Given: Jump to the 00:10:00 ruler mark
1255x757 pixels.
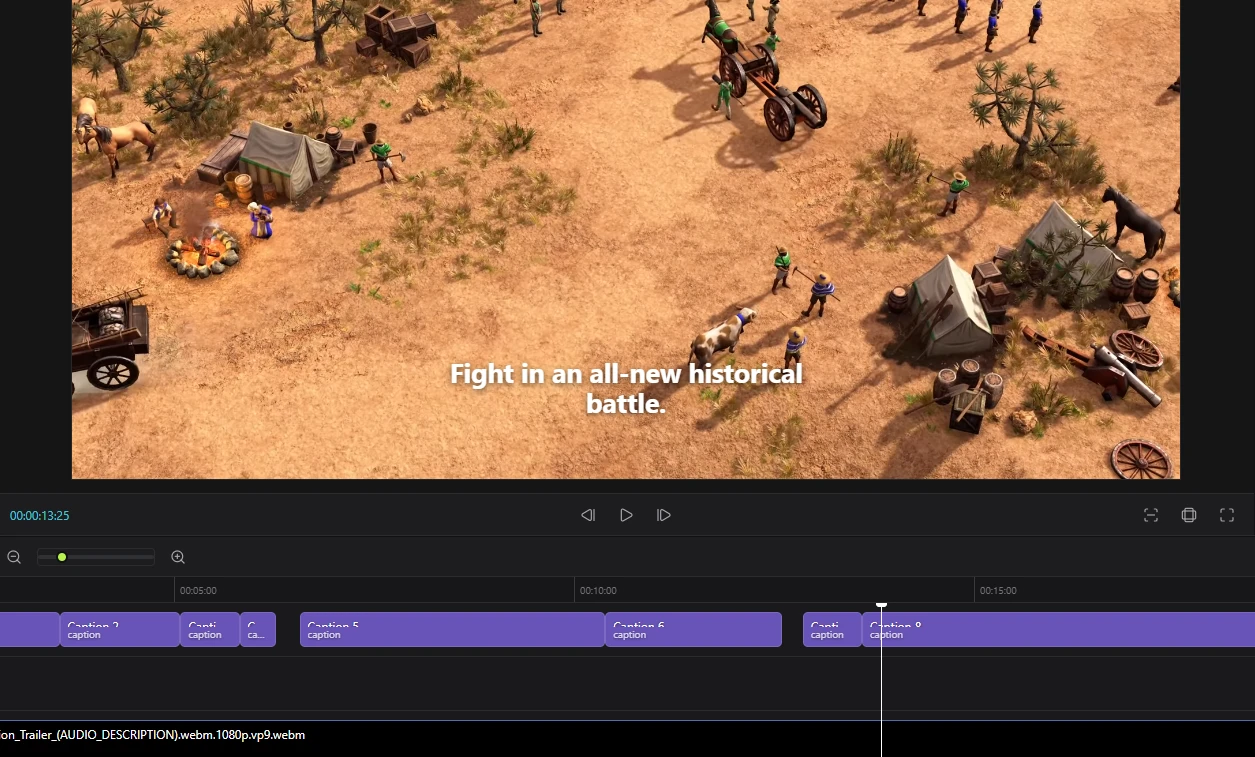Looking at the screenshot, I should click(598, 591).
